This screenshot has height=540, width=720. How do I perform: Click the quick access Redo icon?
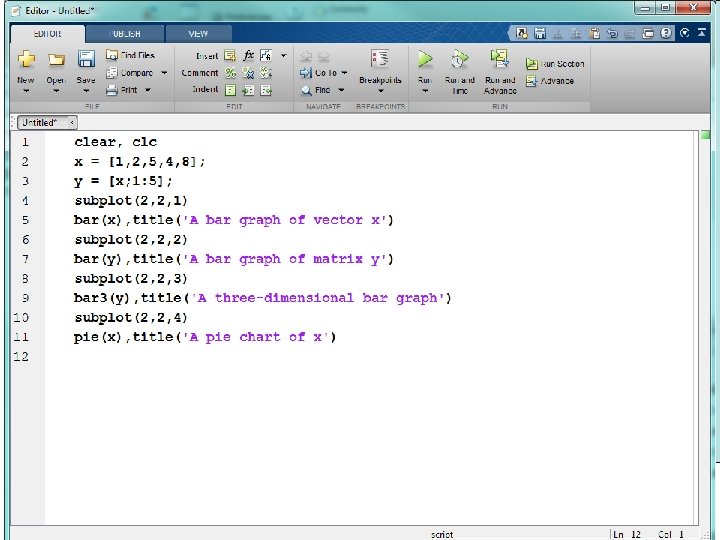(629, 33)
